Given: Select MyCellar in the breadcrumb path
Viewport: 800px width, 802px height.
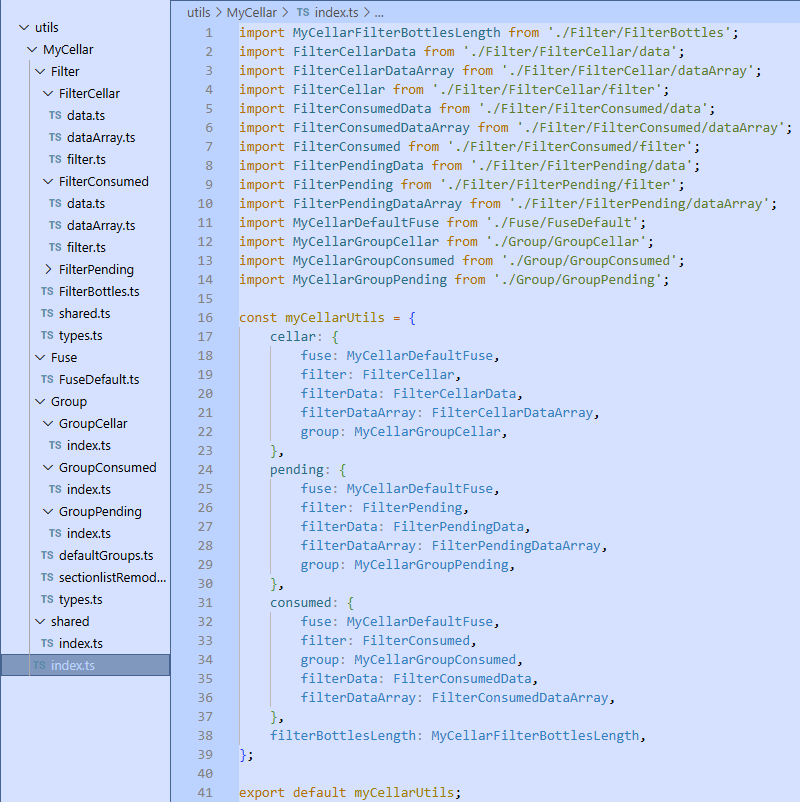Looking at the screenshot, I should (249, 12).
